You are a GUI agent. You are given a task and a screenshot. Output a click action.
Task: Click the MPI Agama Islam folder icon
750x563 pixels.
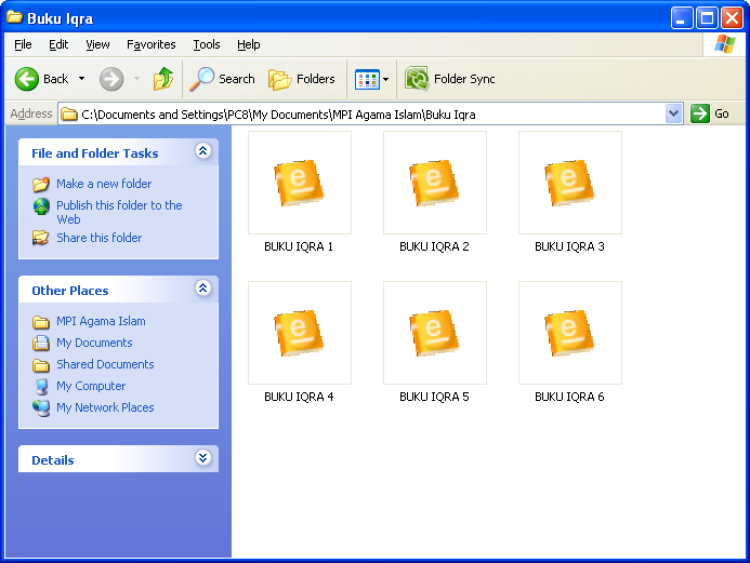coord(41,322)
